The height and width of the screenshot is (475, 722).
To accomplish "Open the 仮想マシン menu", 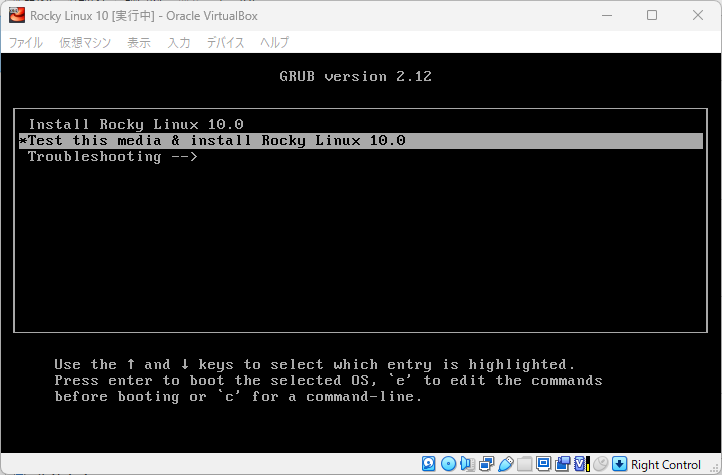I will pos(84,42).
